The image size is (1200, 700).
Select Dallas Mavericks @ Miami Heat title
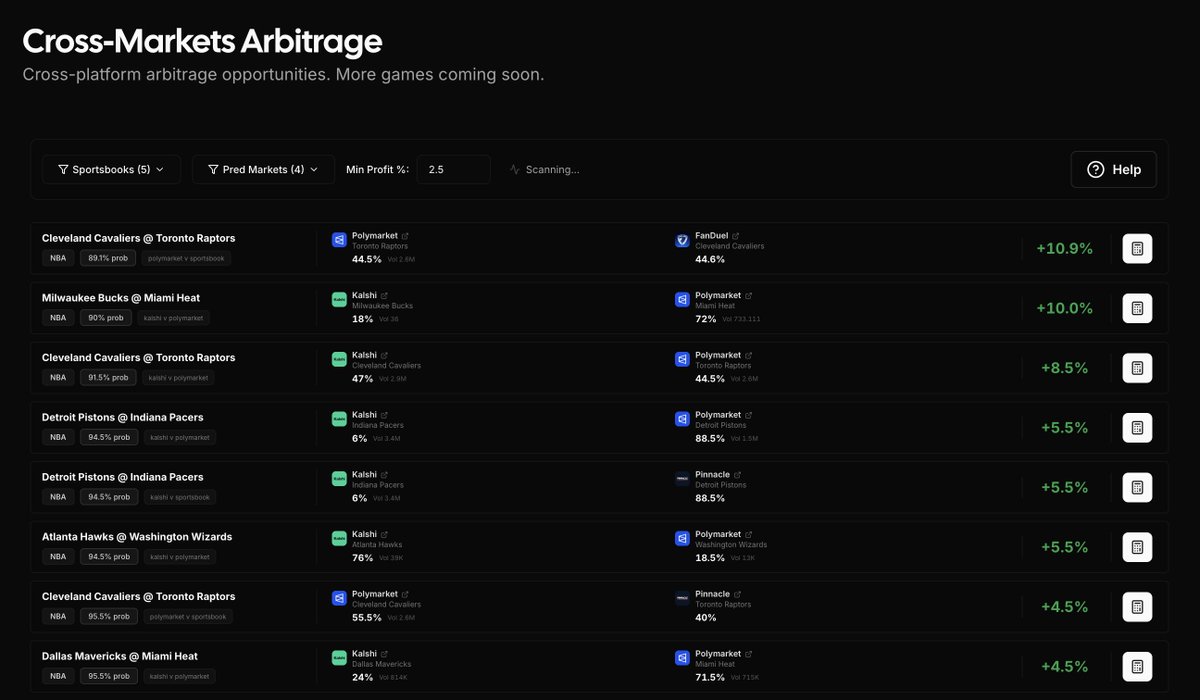(x=120, y=656)
